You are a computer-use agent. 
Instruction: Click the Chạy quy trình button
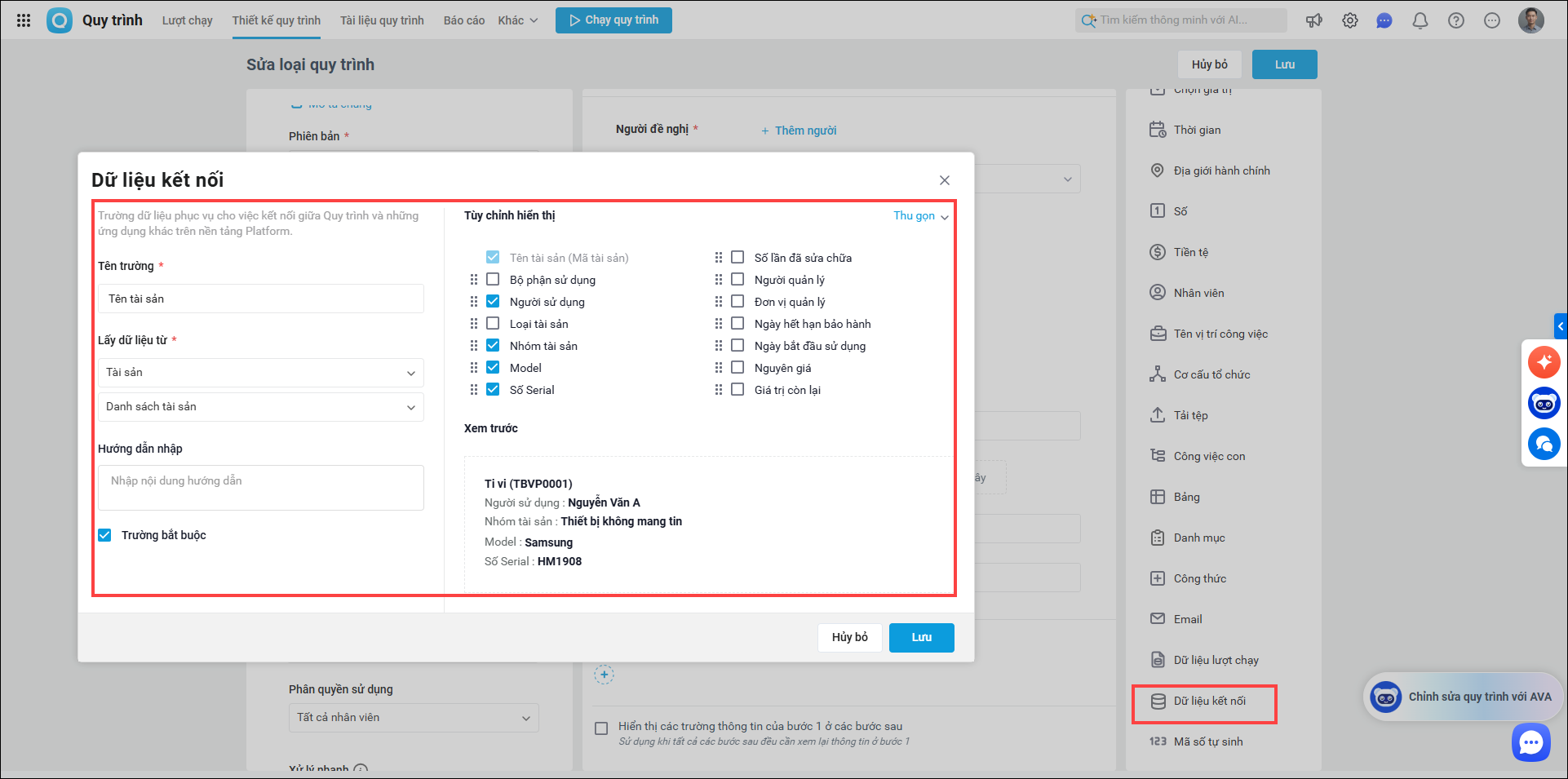pos(613,20)
